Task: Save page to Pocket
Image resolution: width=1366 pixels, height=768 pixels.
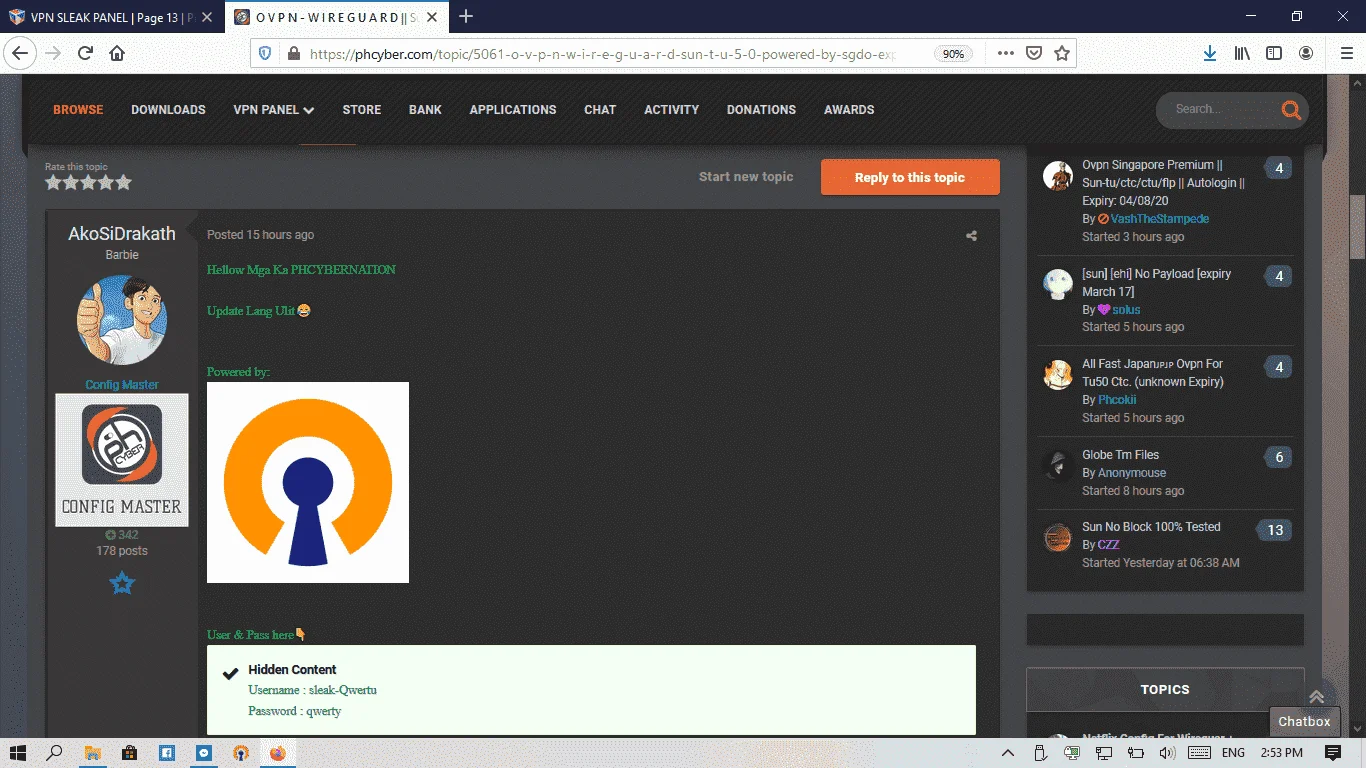Action: (x=1035, y=53)
